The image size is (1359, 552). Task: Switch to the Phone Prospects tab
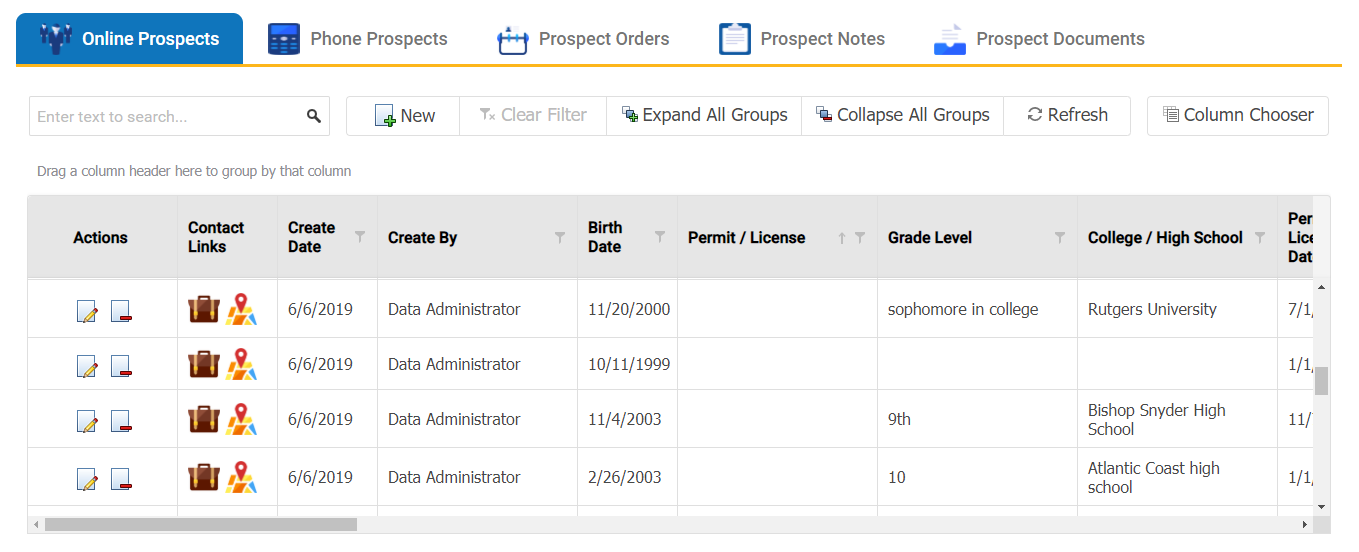tap(357, 39)
